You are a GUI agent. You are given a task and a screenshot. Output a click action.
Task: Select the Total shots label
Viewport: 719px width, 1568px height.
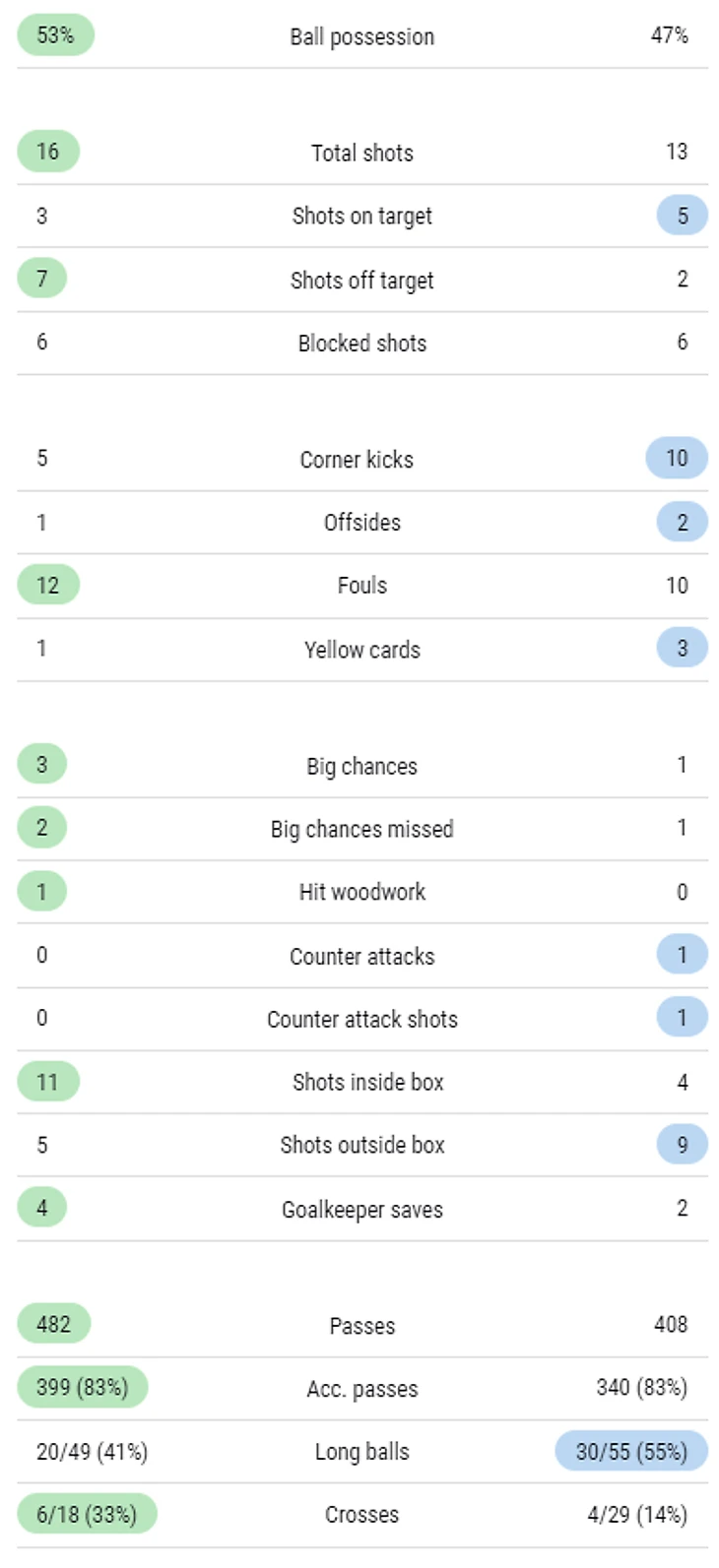point(362,153)
